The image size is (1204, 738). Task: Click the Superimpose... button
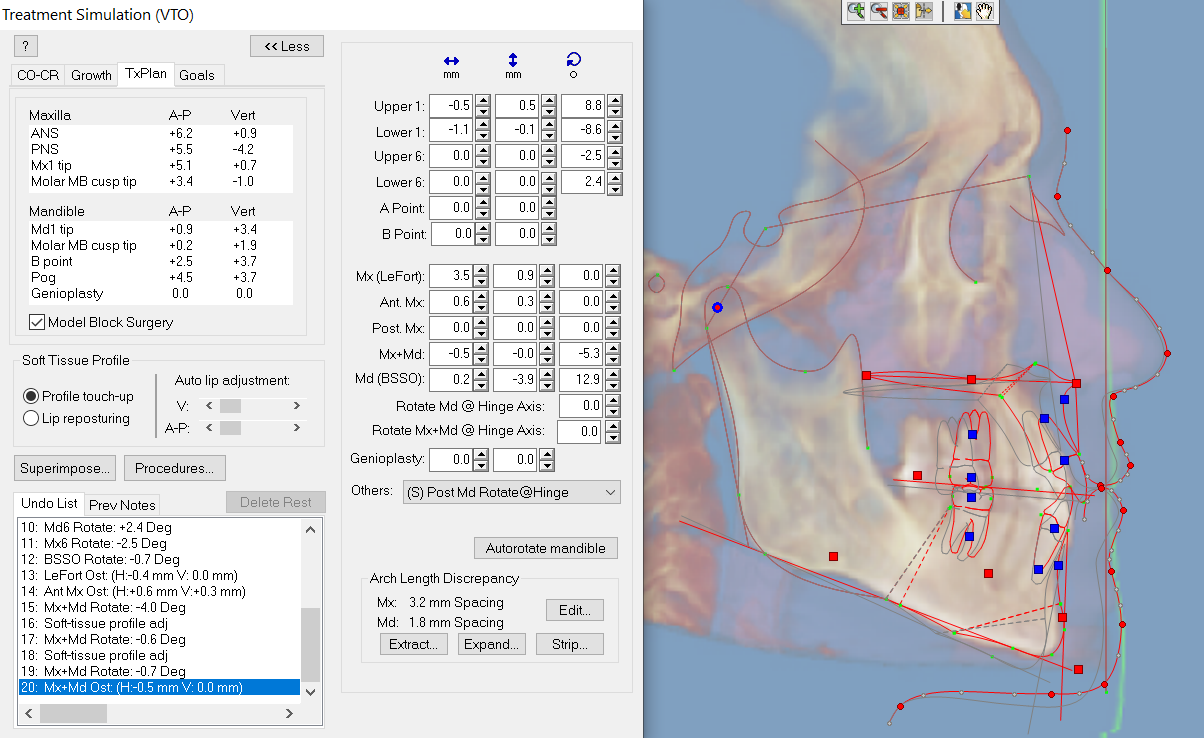[x=65, y=468]
